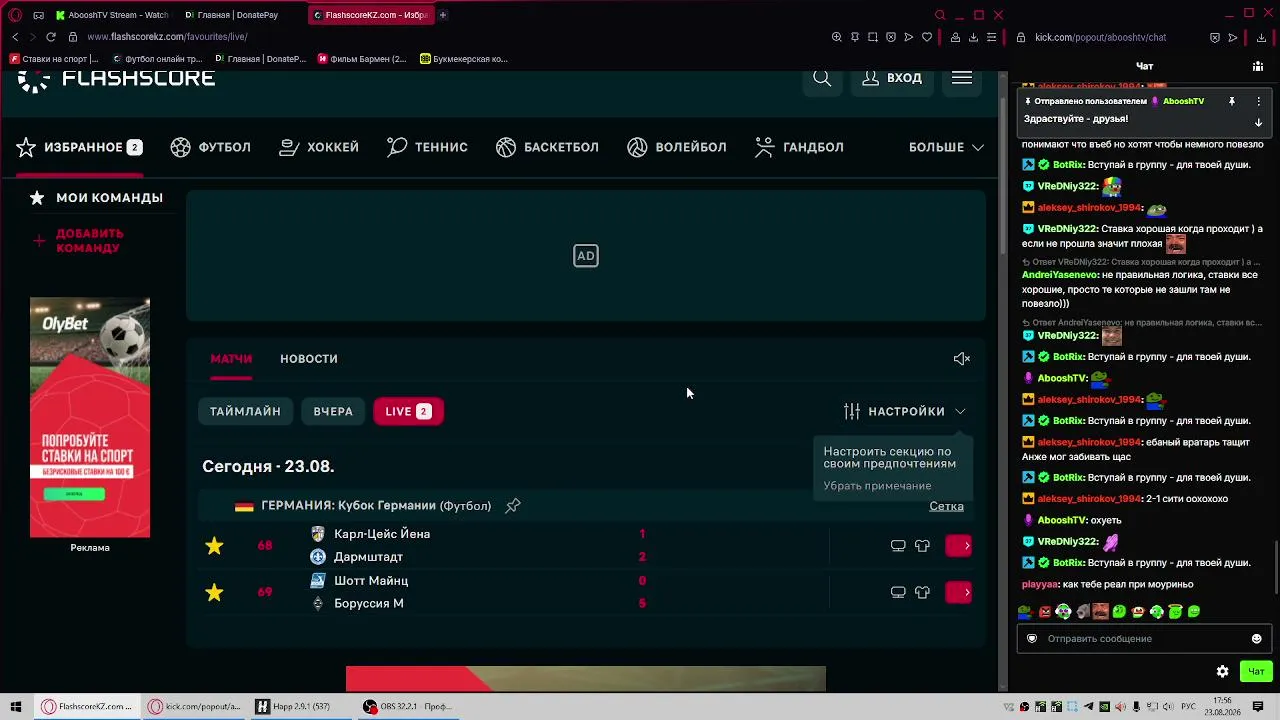This screenshot has height=720, width=1280.
Task: Expand the НАСТРОЙКИ settings dropdown
Action: coord(905,411)
